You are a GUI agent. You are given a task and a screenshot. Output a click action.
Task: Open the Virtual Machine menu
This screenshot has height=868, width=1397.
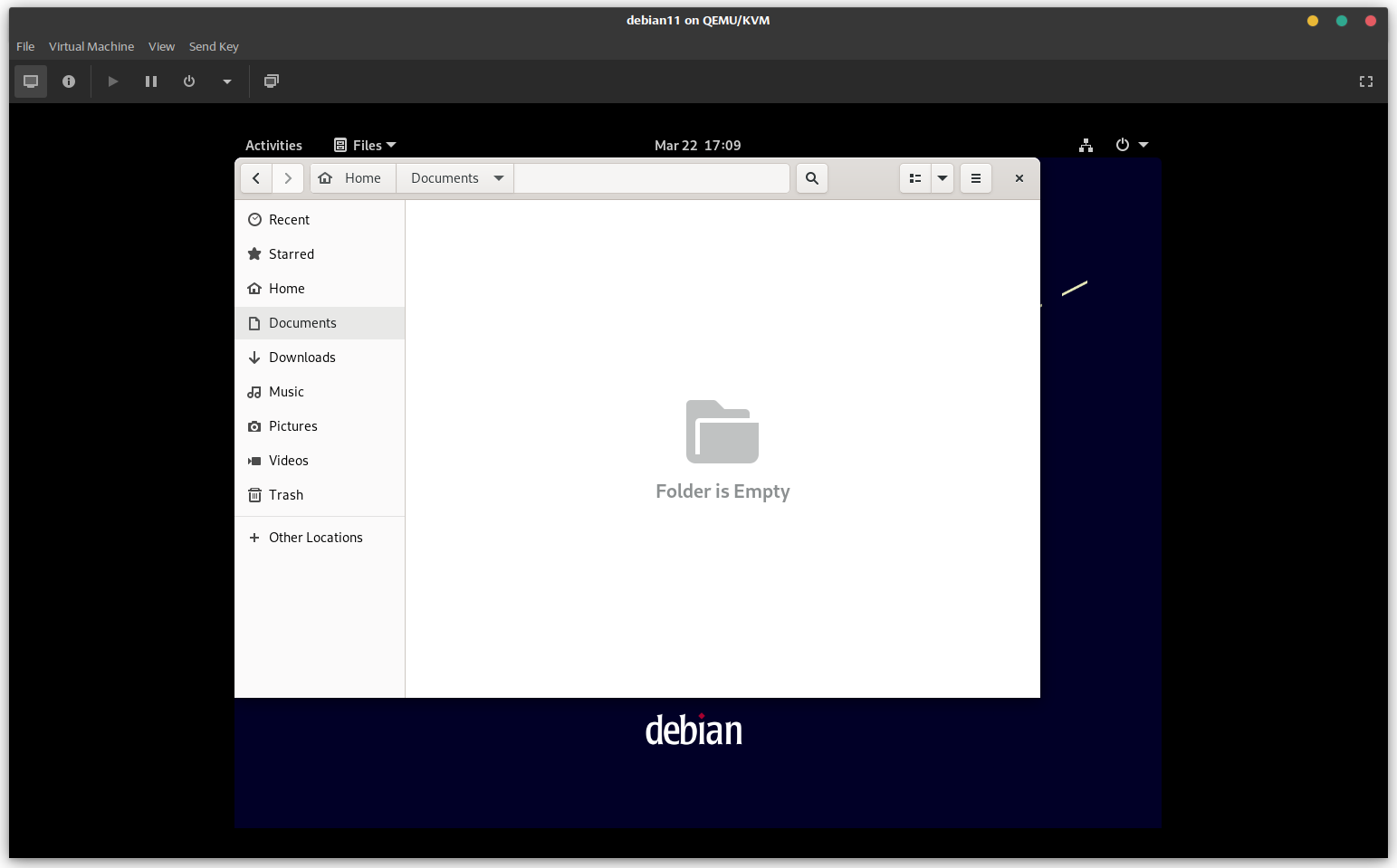coord(91,46)
